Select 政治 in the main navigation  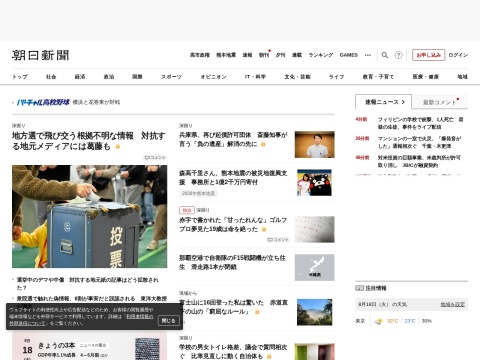(x=109, y=77)
